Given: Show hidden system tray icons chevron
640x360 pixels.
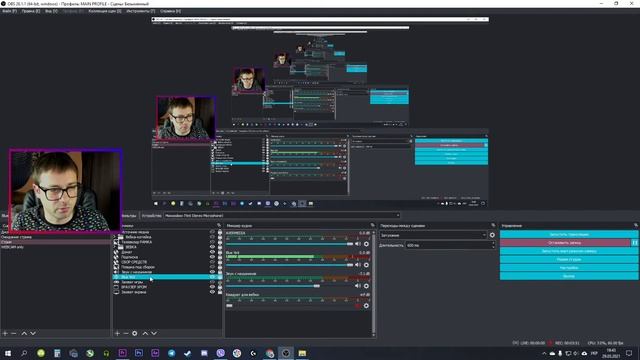Looking at the screenshot, I should click(544, 353).
